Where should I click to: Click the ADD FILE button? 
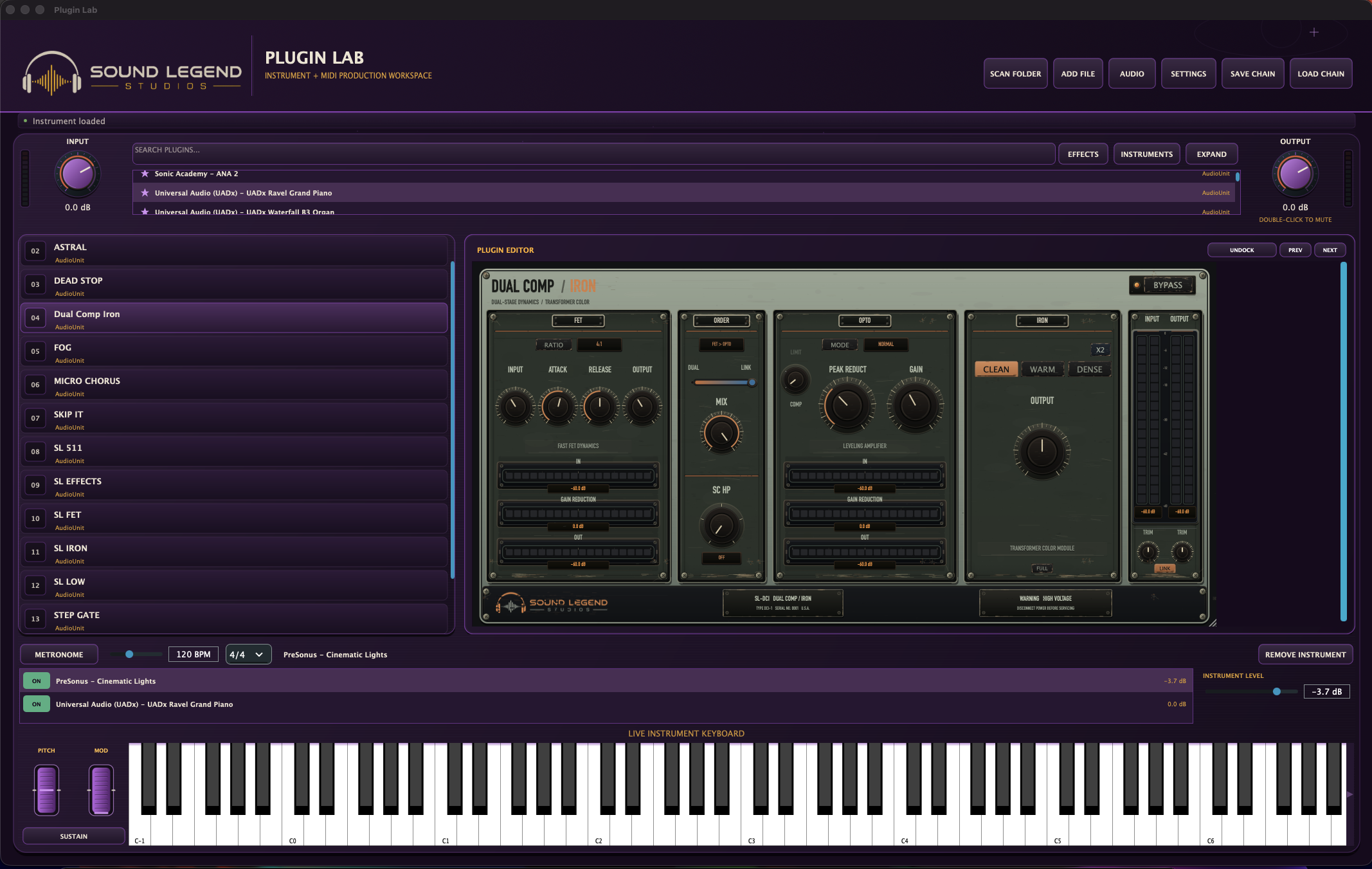1078,73
